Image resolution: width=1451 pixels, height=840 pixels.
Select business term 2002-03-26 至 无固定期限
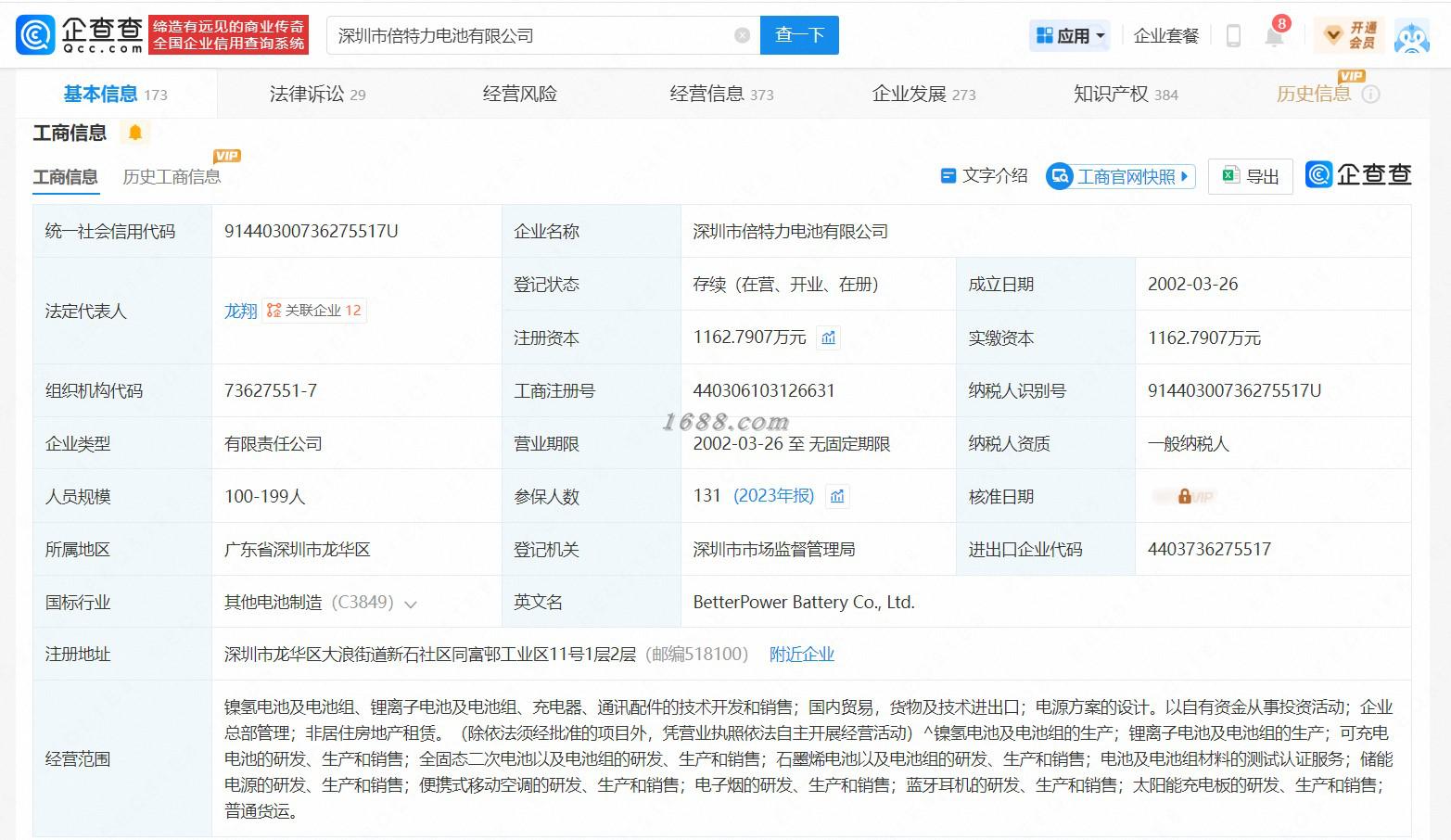pos(791,443)
